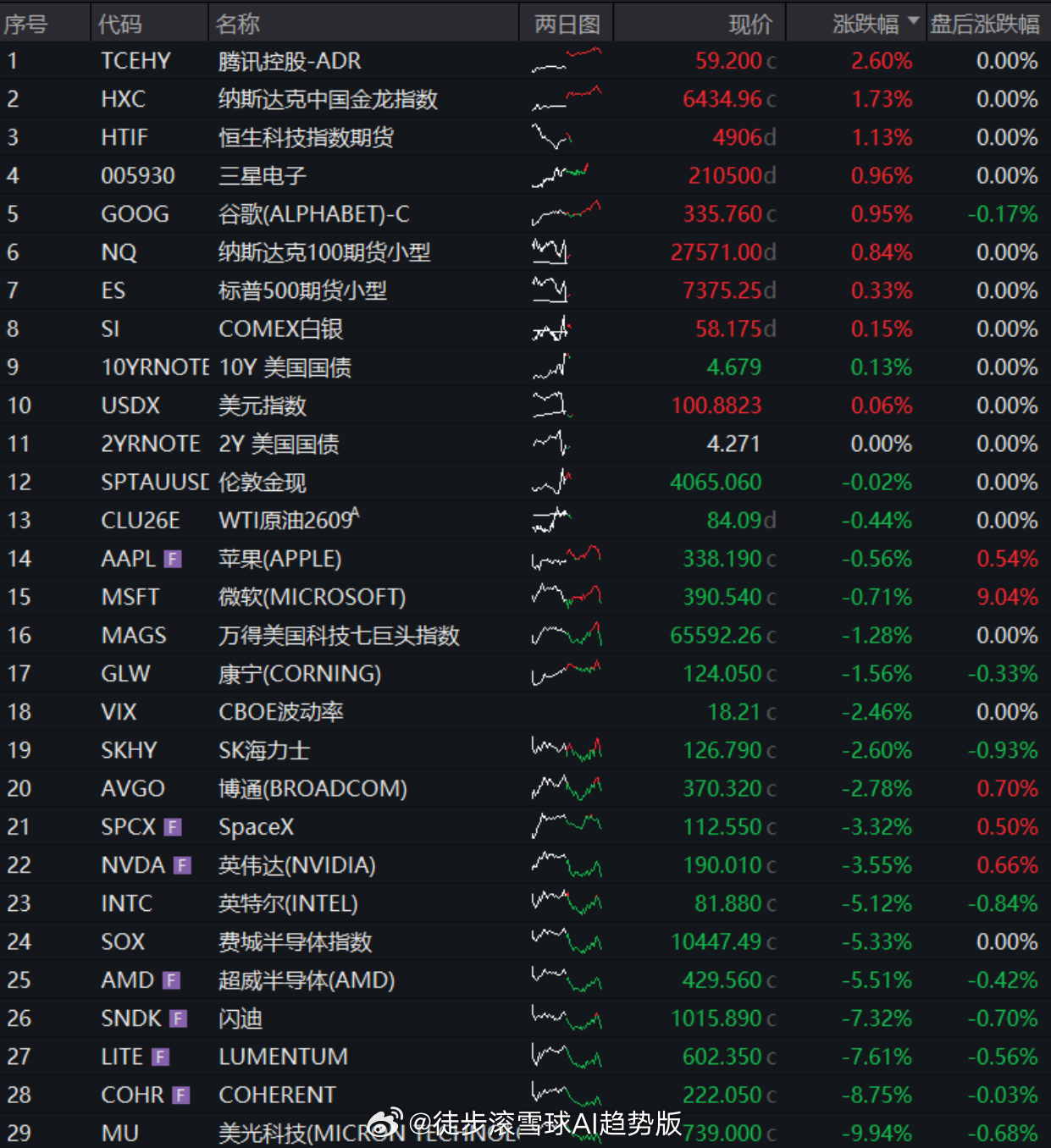Select SpaceX name cell
1051x1148 pixels.
(256, 827)
